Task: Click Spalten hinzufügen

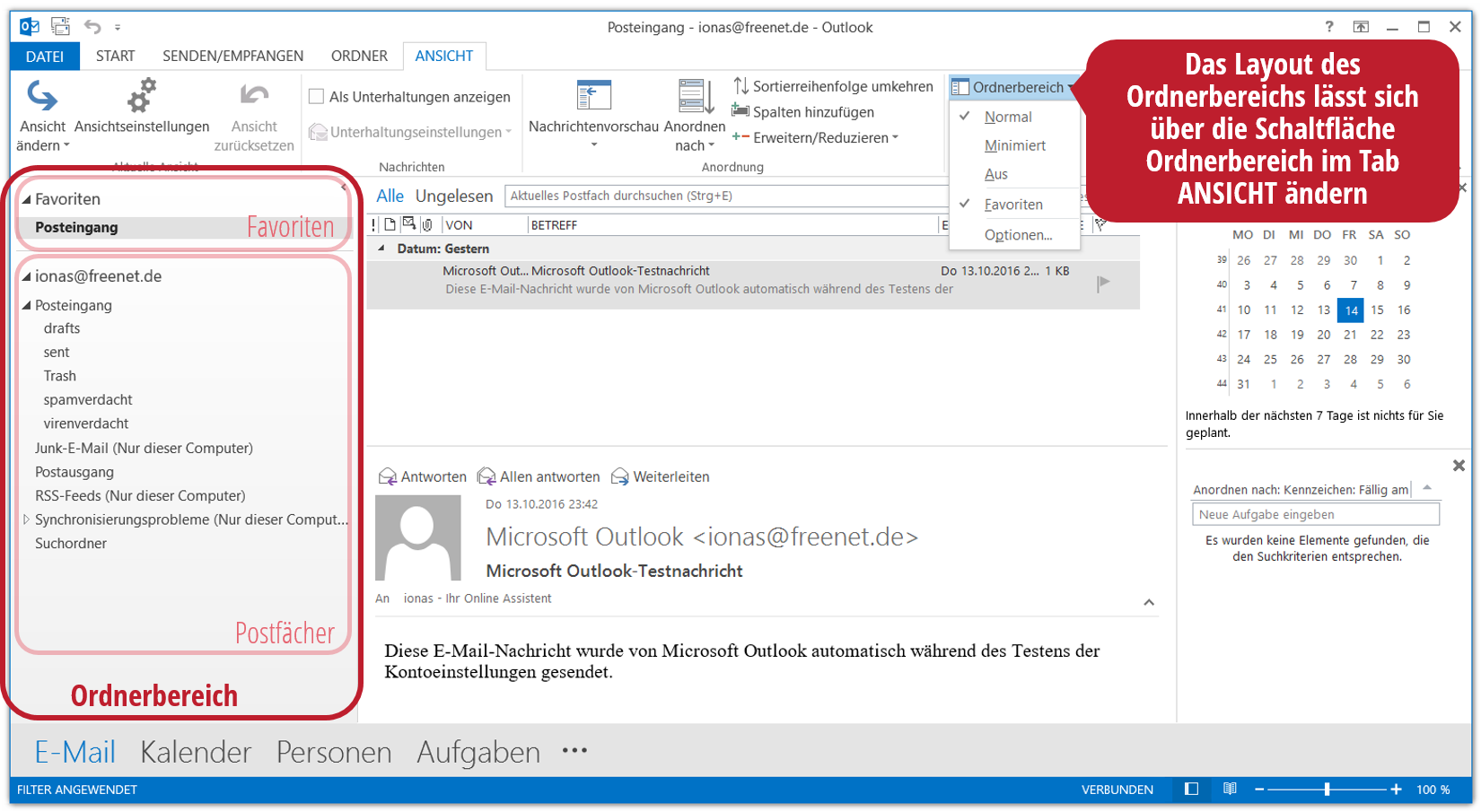Action: (803, 112)
